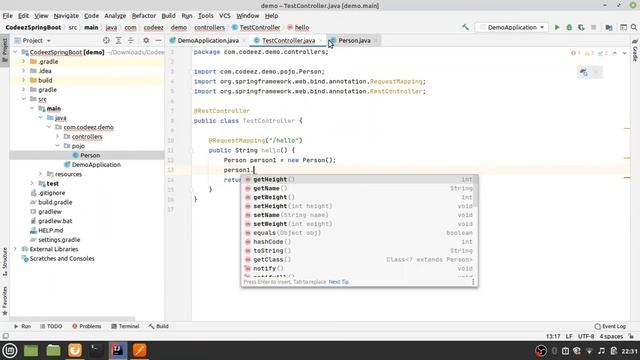Open the system start menu button

(x=9, y=350)
